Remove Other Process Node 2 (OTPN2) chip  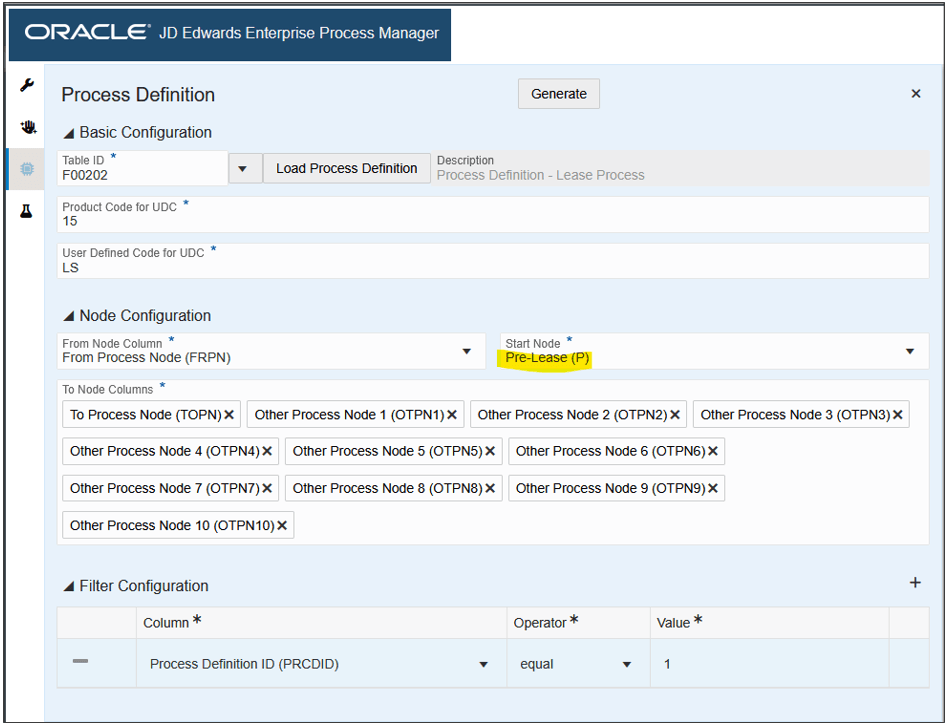pyautogui.click(x=675, y=414)
